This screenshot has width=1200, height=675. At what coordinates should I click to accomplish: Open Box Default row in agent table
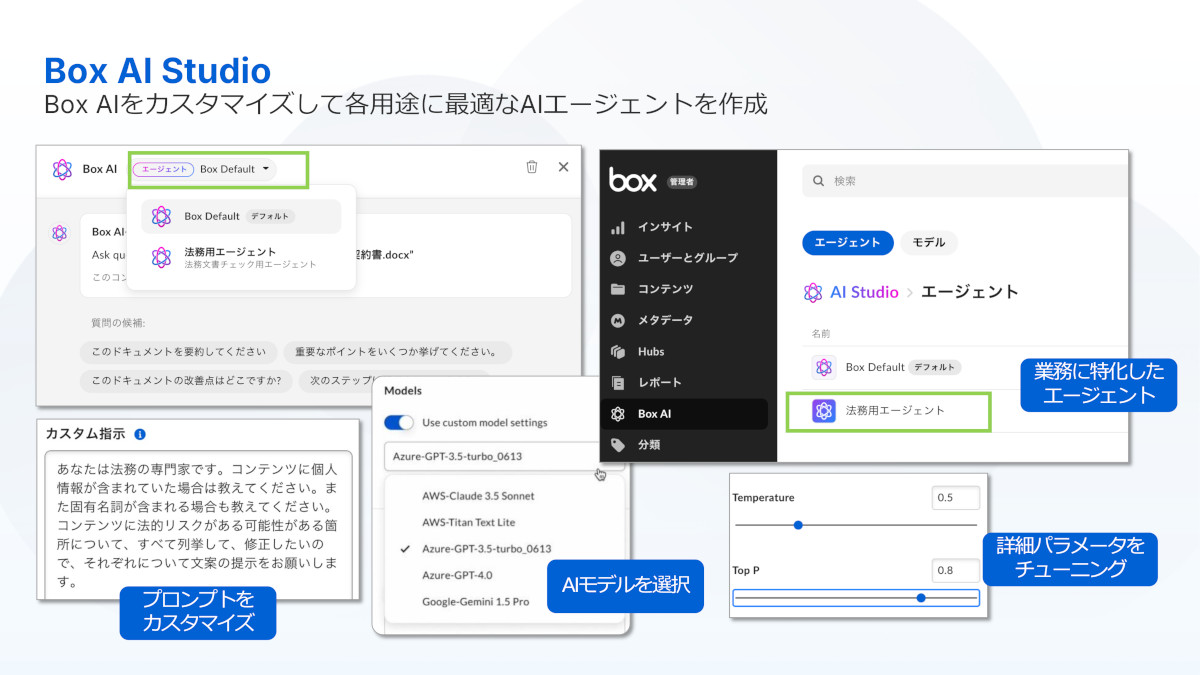point(967,367)
